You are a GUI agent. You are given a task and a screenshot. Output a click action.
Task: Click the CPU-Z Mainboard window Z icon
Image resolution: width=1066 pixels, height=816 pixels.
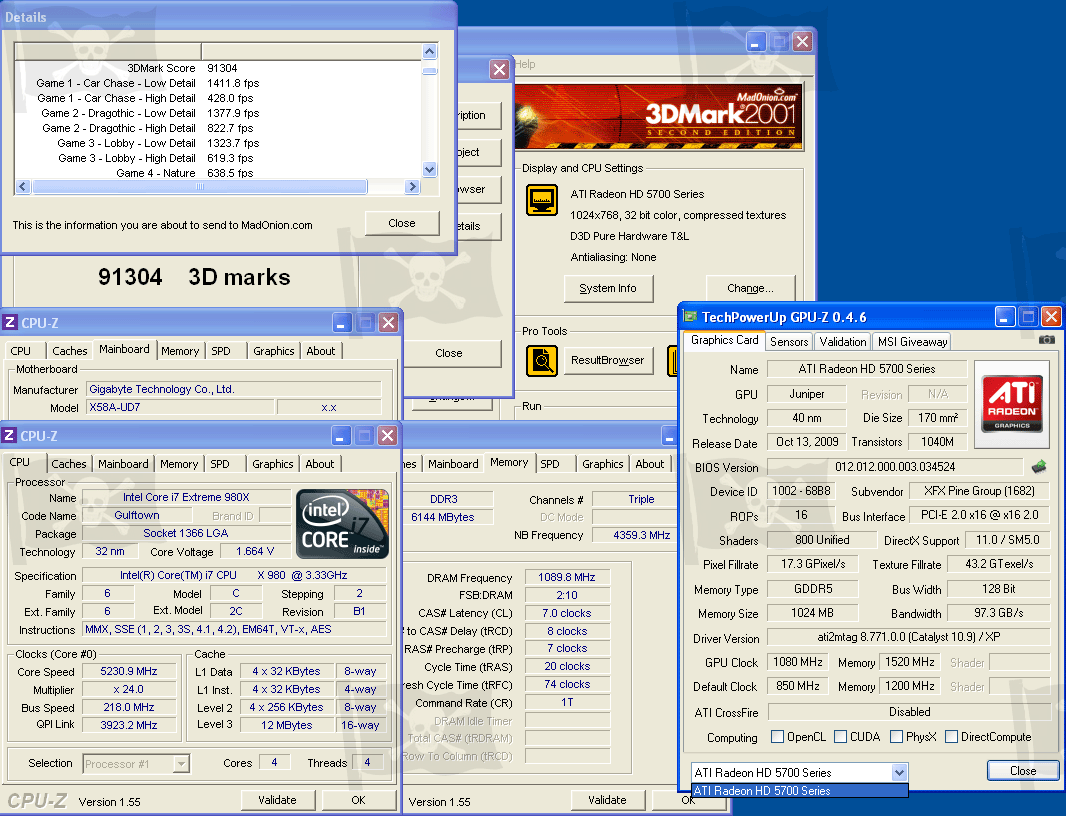pos(10,322)
